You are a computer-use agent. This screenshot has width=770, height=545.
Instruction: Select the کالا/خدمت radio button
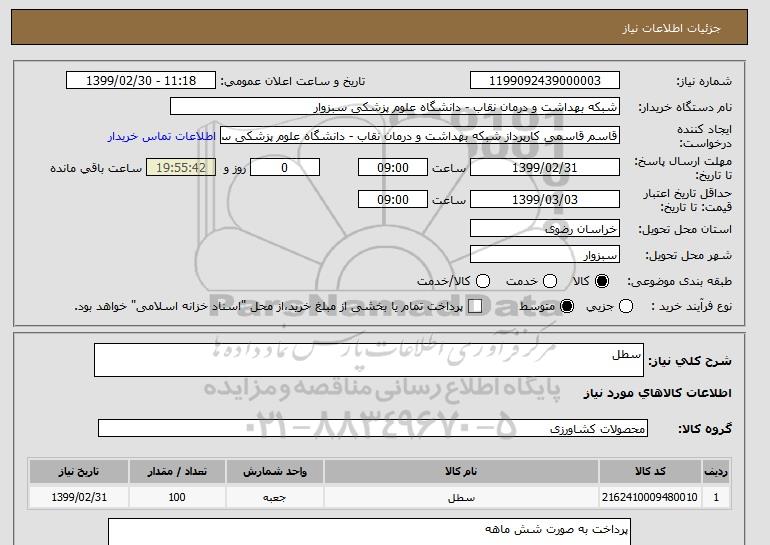483,281
